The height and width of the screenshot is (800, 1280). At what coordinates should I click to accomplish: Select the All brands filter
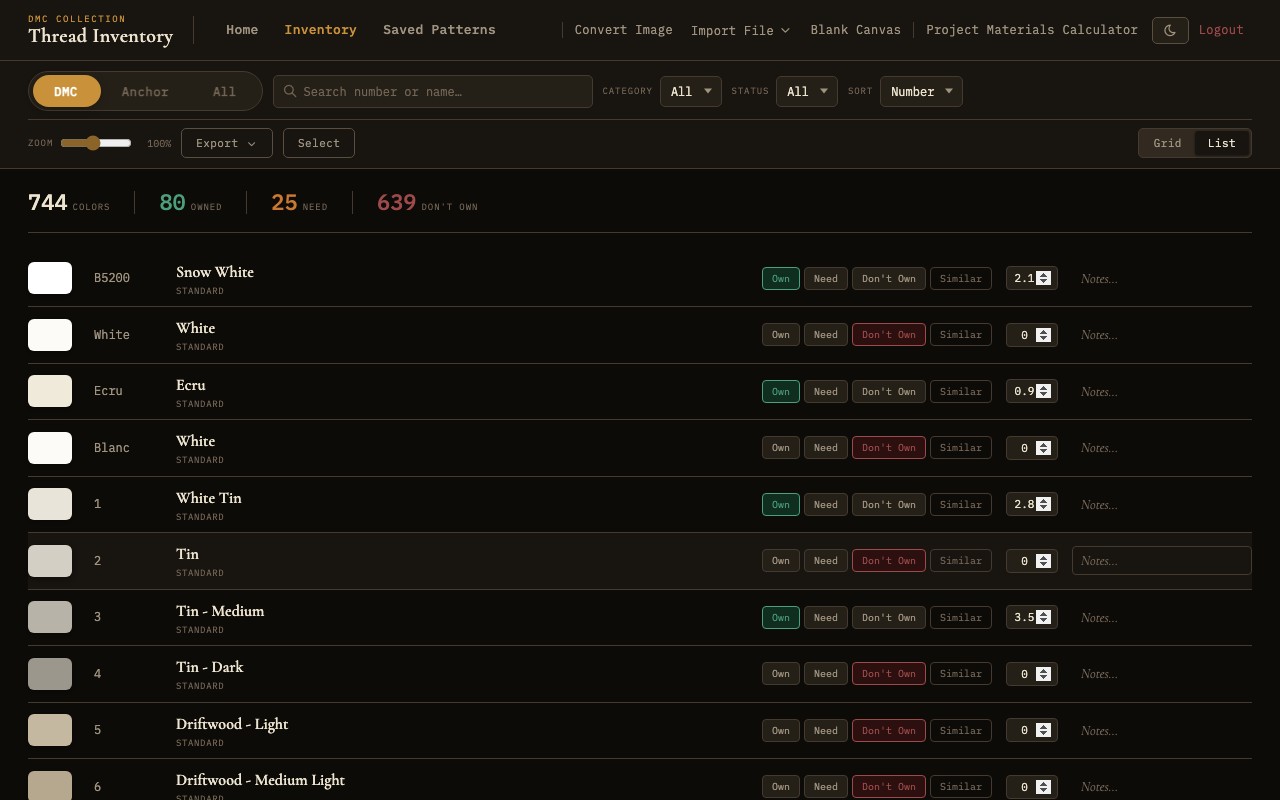click(224, 91)
